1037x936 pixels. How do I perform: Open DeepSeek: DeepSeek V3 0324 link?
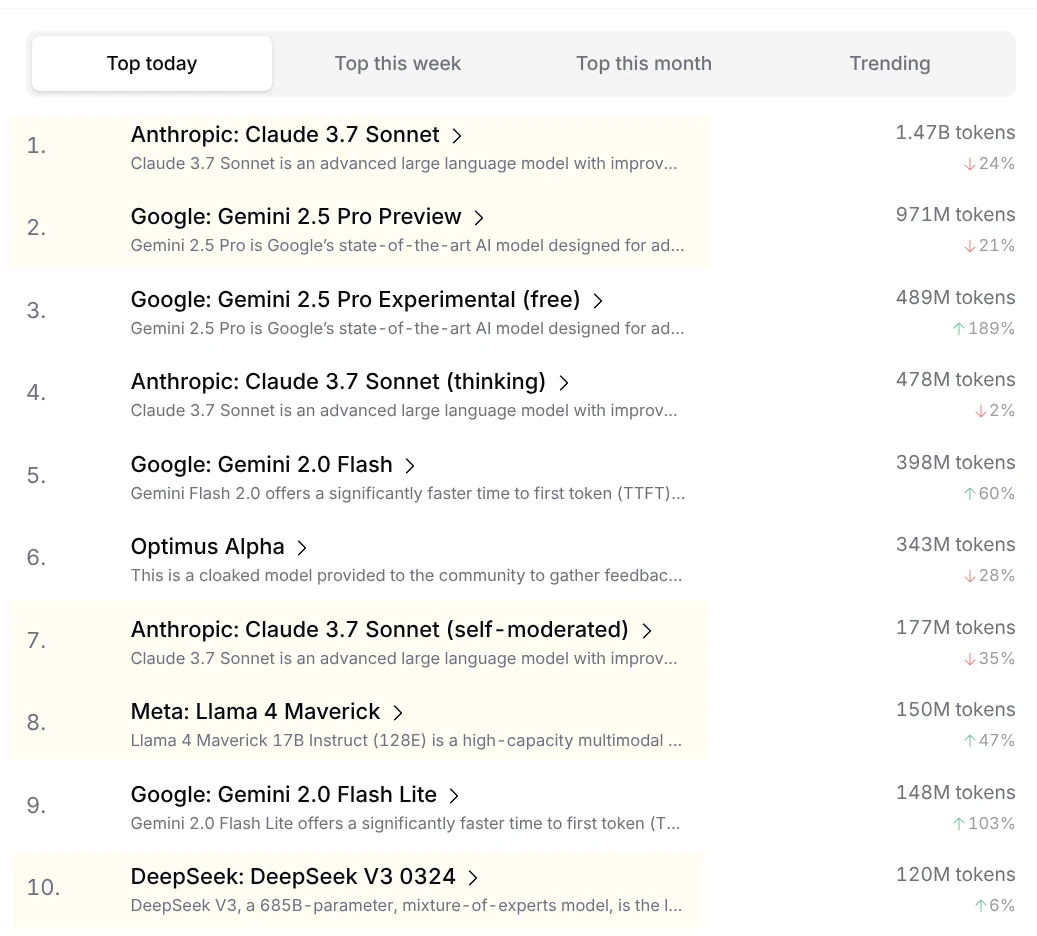pos(293,876)
